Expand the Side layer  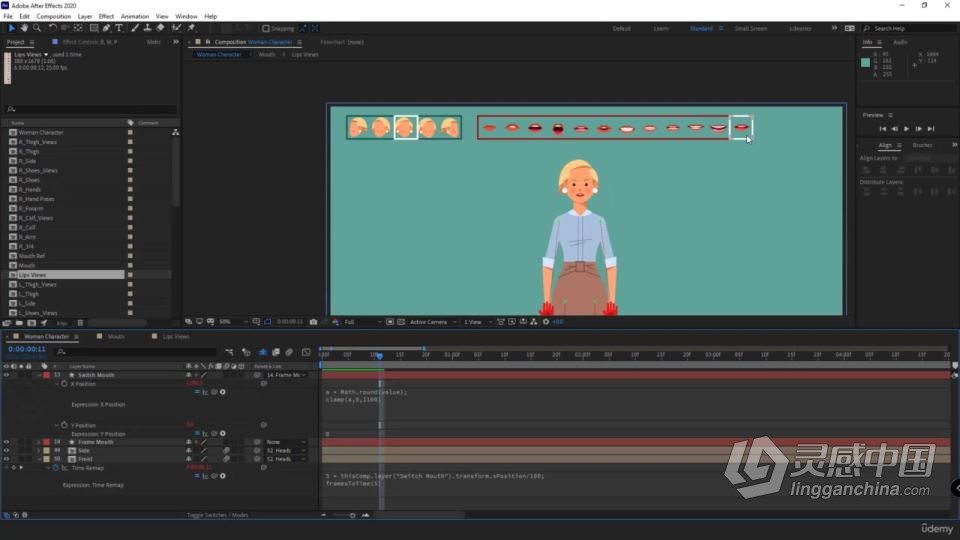click(39, 451)
